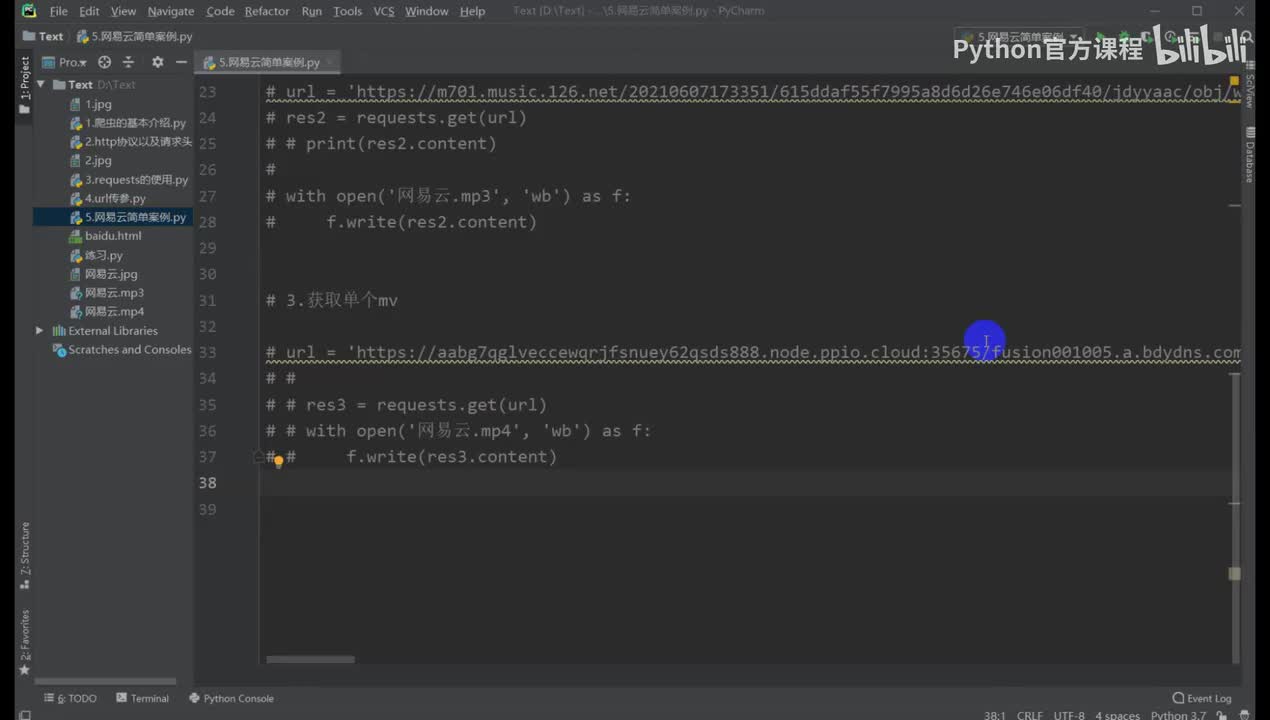Open the Refactor menu
This screenshot has height=720, width=1270.
(x=267, y=11)
